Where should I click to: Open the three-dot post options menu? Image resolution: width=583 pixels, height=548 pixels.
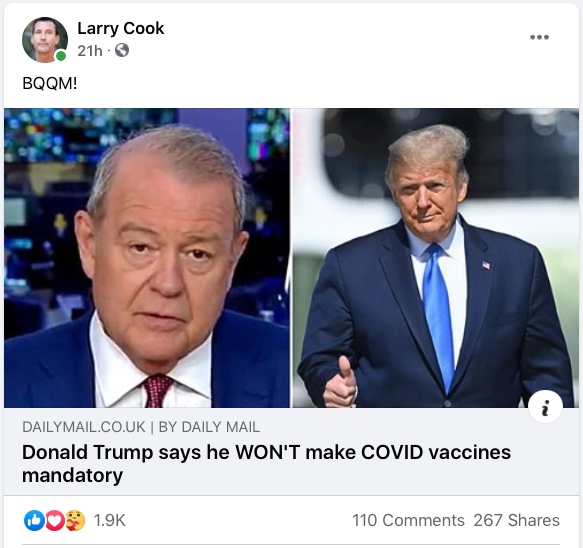(x=539, y=37)
